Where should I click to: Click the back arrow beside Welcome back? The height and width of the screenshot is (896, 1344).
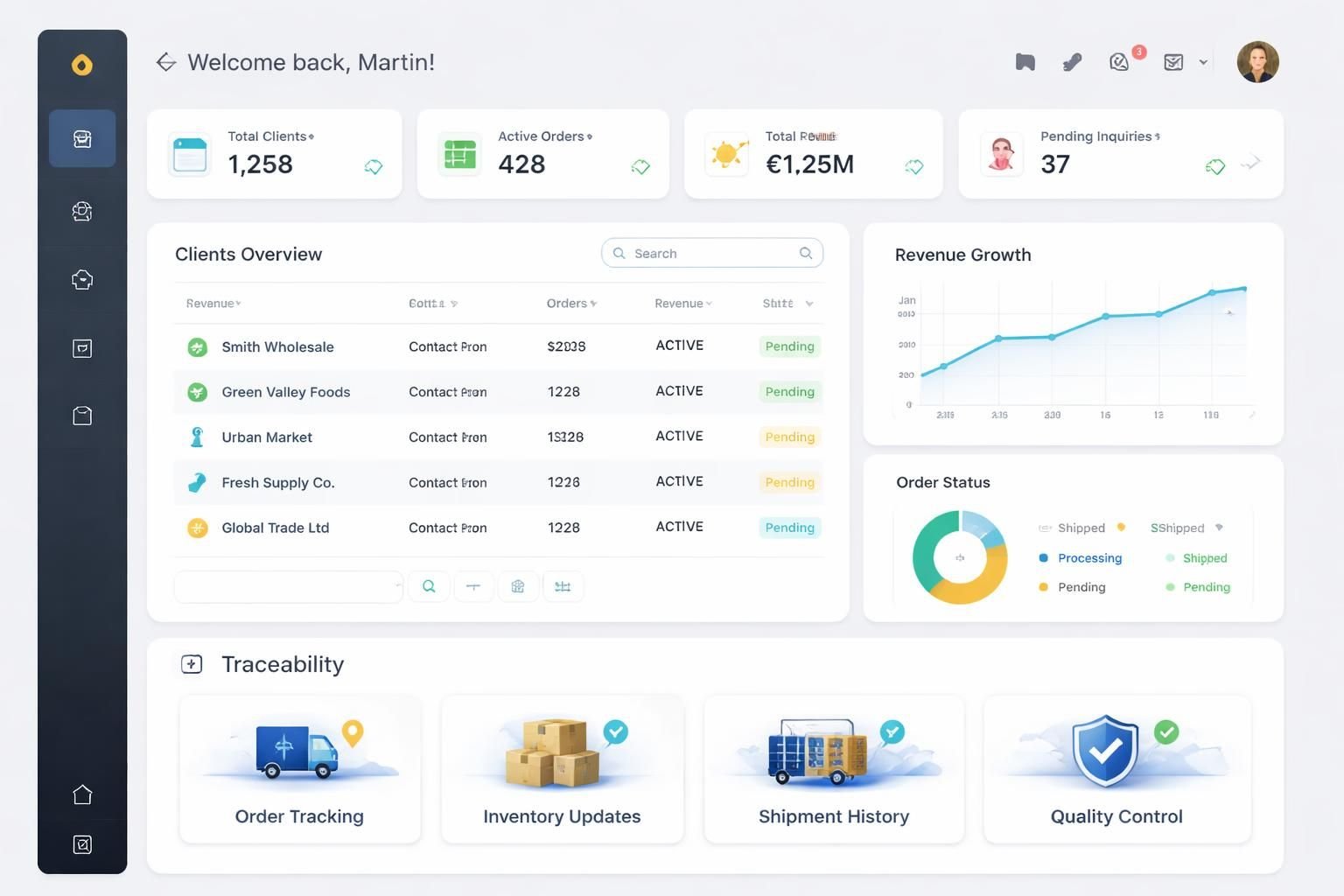(x=166, y=62)
